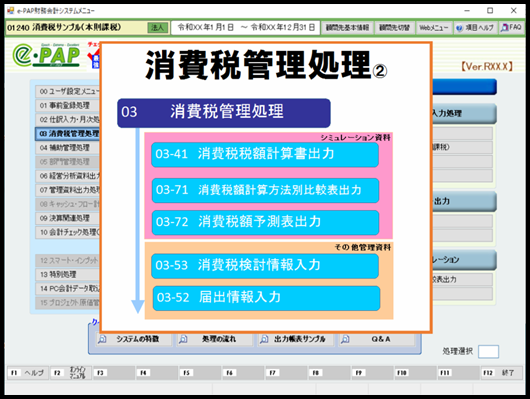This screenshot has width=530, height=399.
Task: Select 01 事前登録処理 menu item
Action: pos(68,105)
